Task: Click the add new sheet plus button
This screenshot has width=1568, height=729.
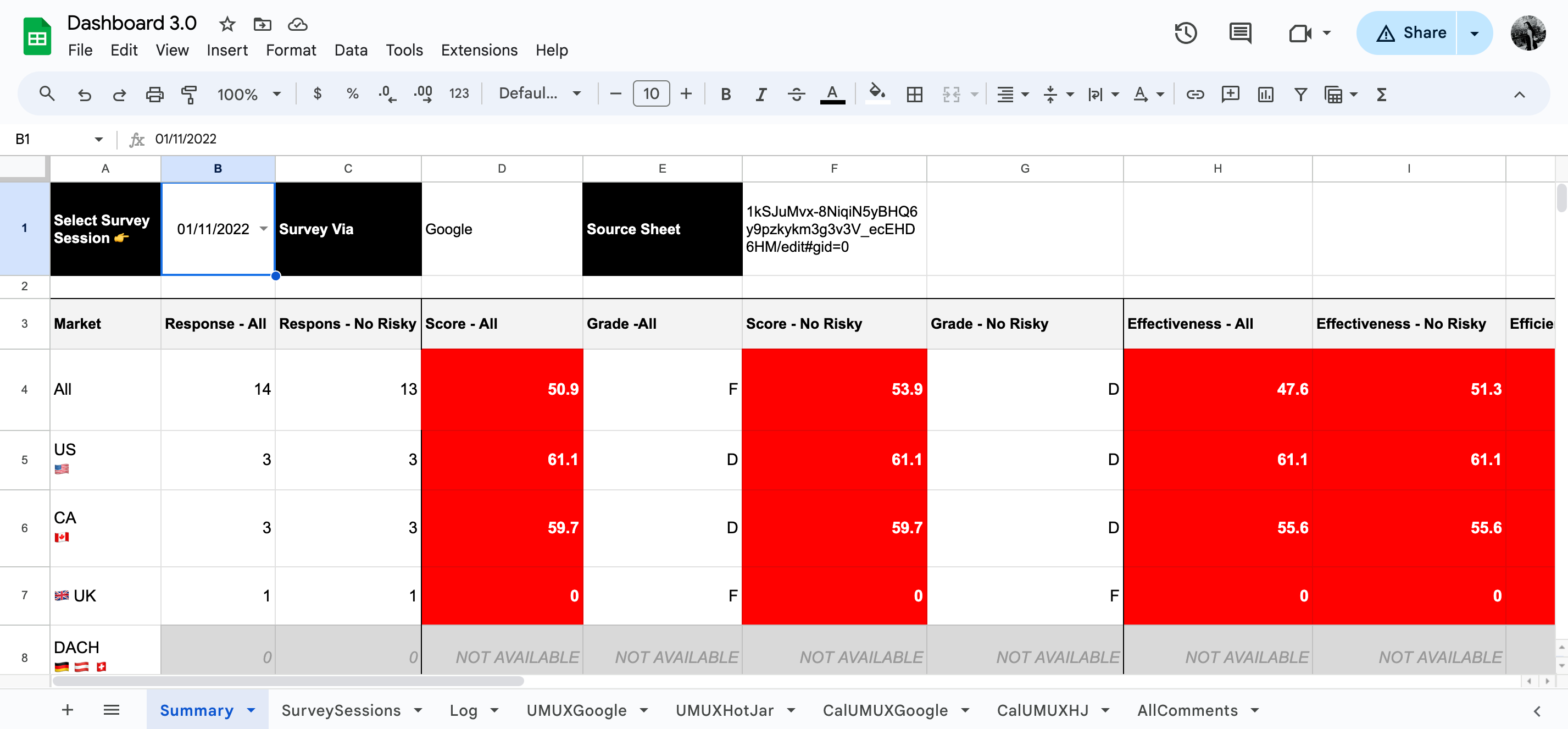Action: point(68,710)
